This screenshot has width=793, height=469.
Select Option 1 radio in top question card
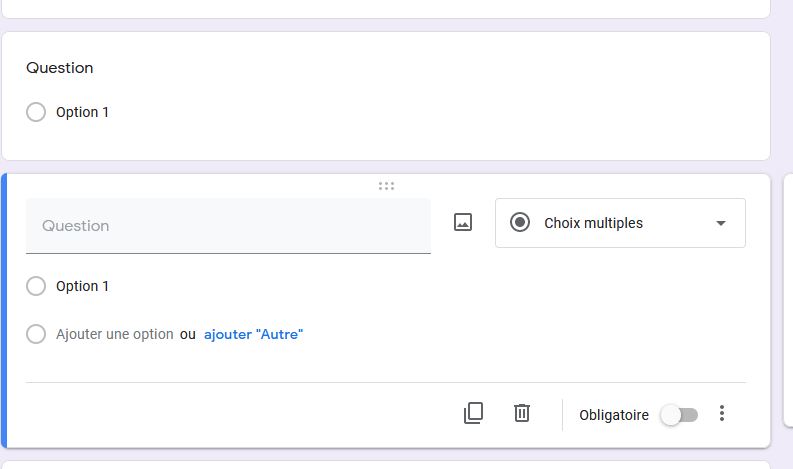point(36,112)
